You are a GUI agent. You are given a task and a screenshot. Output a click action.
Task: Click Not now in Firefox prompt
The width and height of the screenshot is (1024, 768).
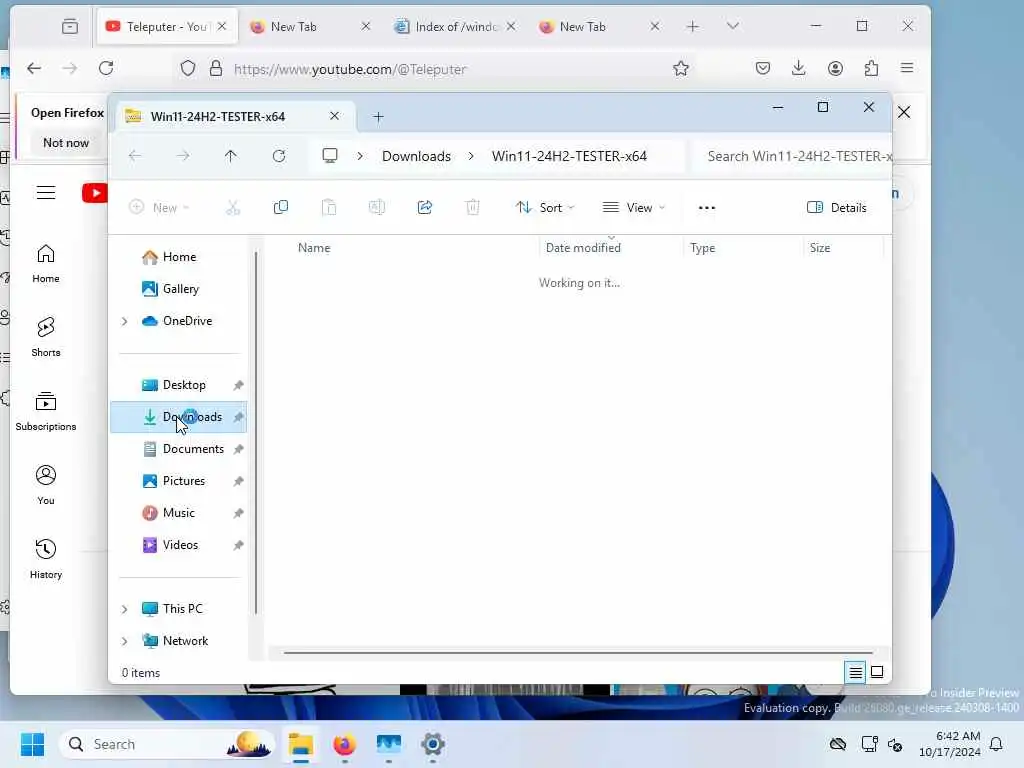click(x=65, y=143)
